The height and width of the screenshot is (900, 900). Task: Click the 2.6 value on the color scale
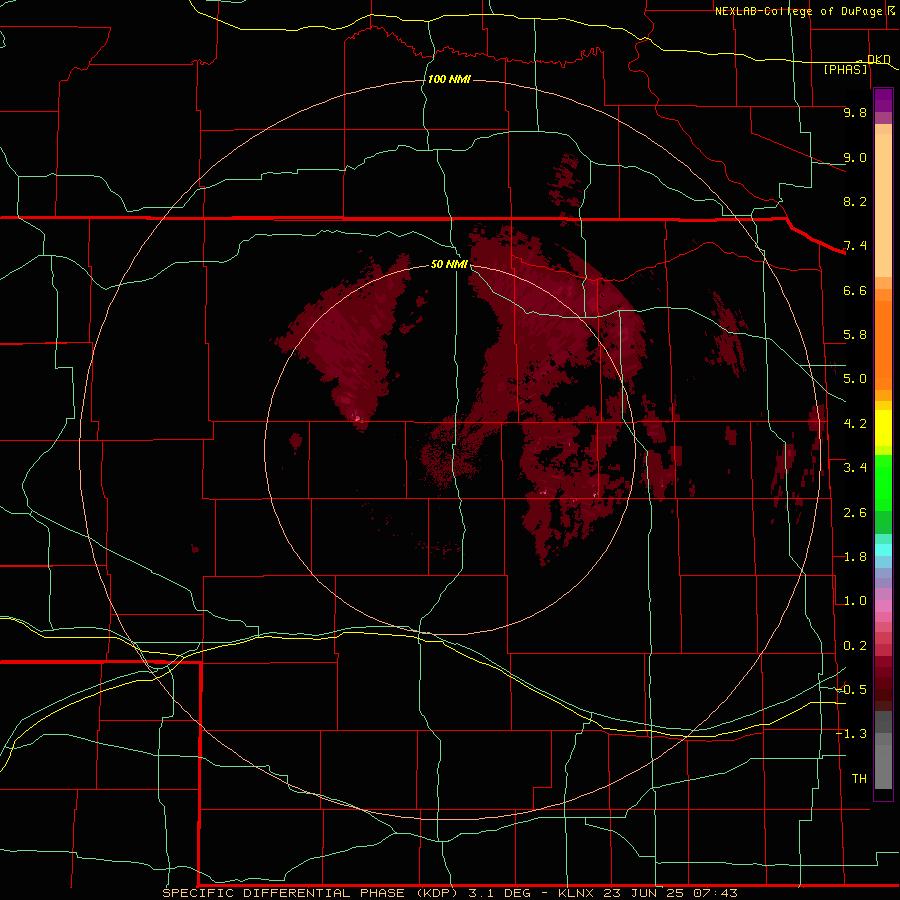point(855,513)
